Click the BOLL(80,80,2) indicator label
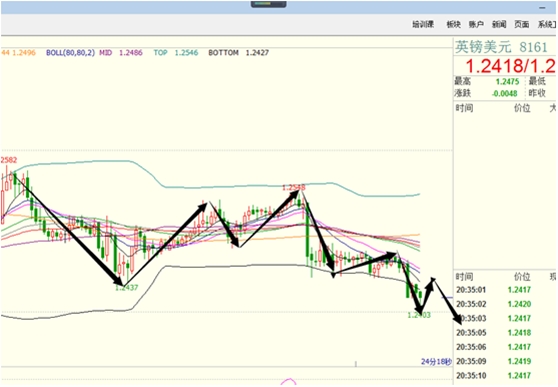 (x=70, y=53)
